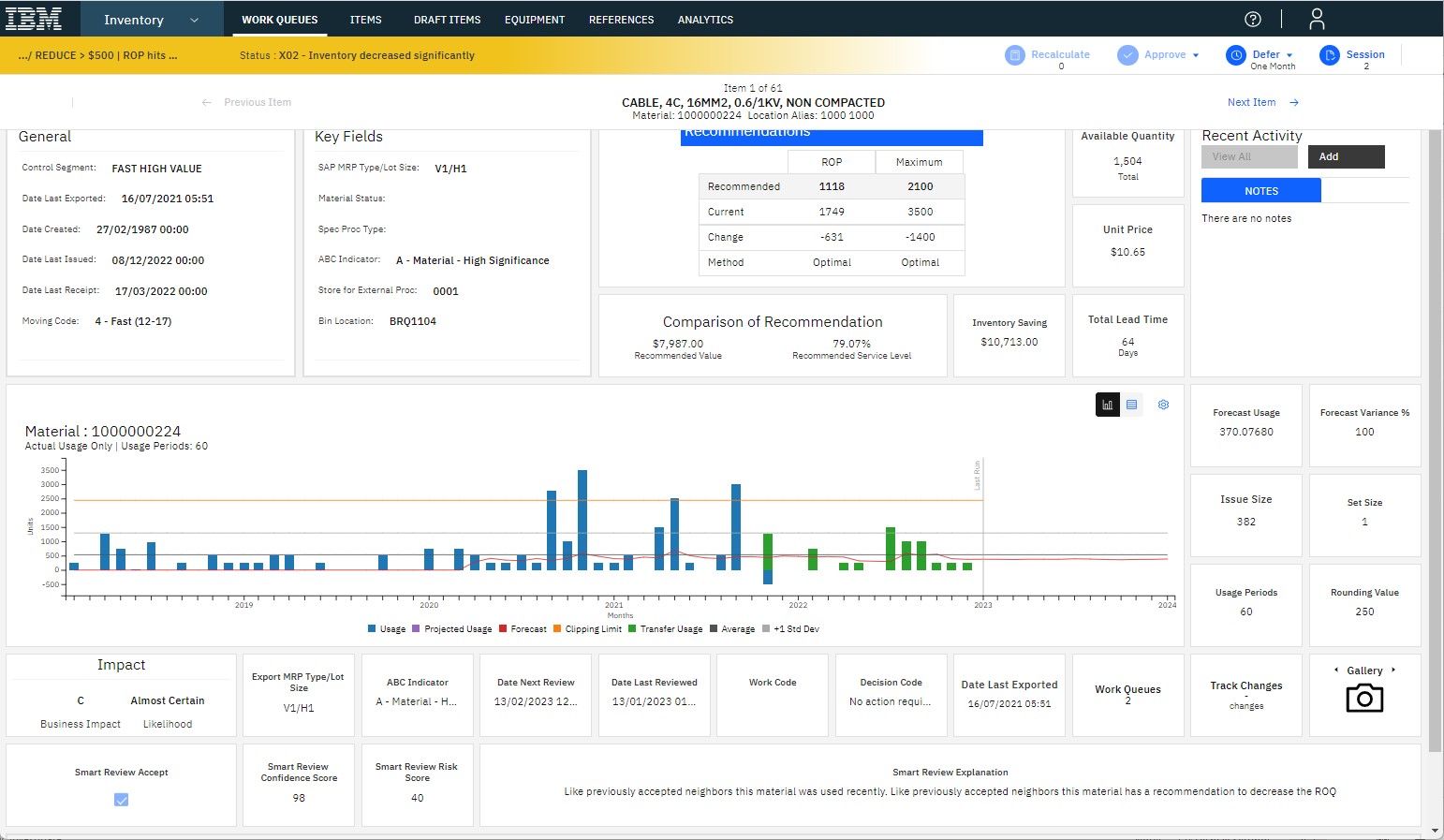Image resolution: width=1444 pixels, height=840 pixels.
Task: Open the Draft Items tab
Action: [448, 20]
